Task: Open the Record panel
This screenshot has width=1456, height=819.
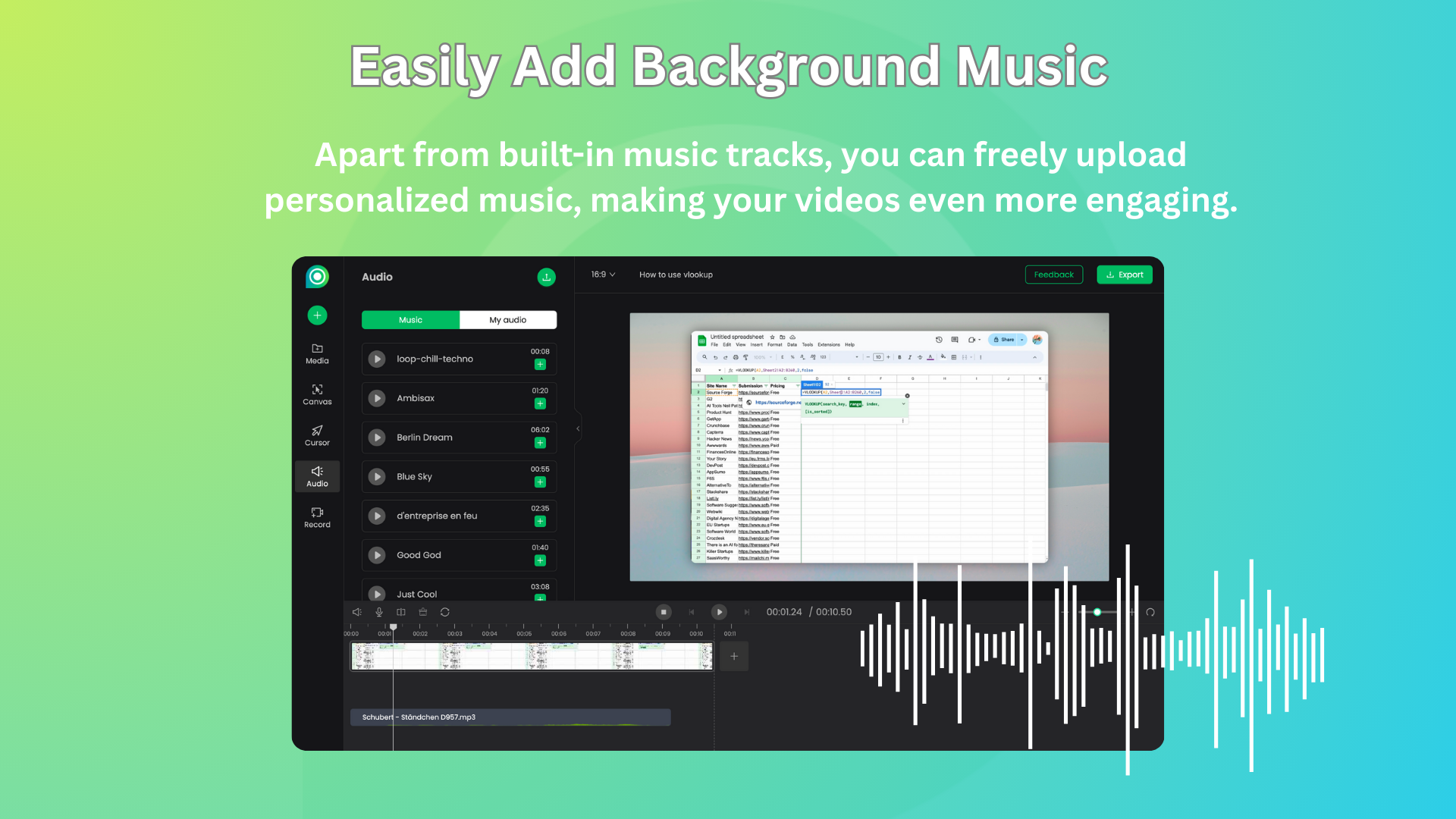Action: pos(317,517)
